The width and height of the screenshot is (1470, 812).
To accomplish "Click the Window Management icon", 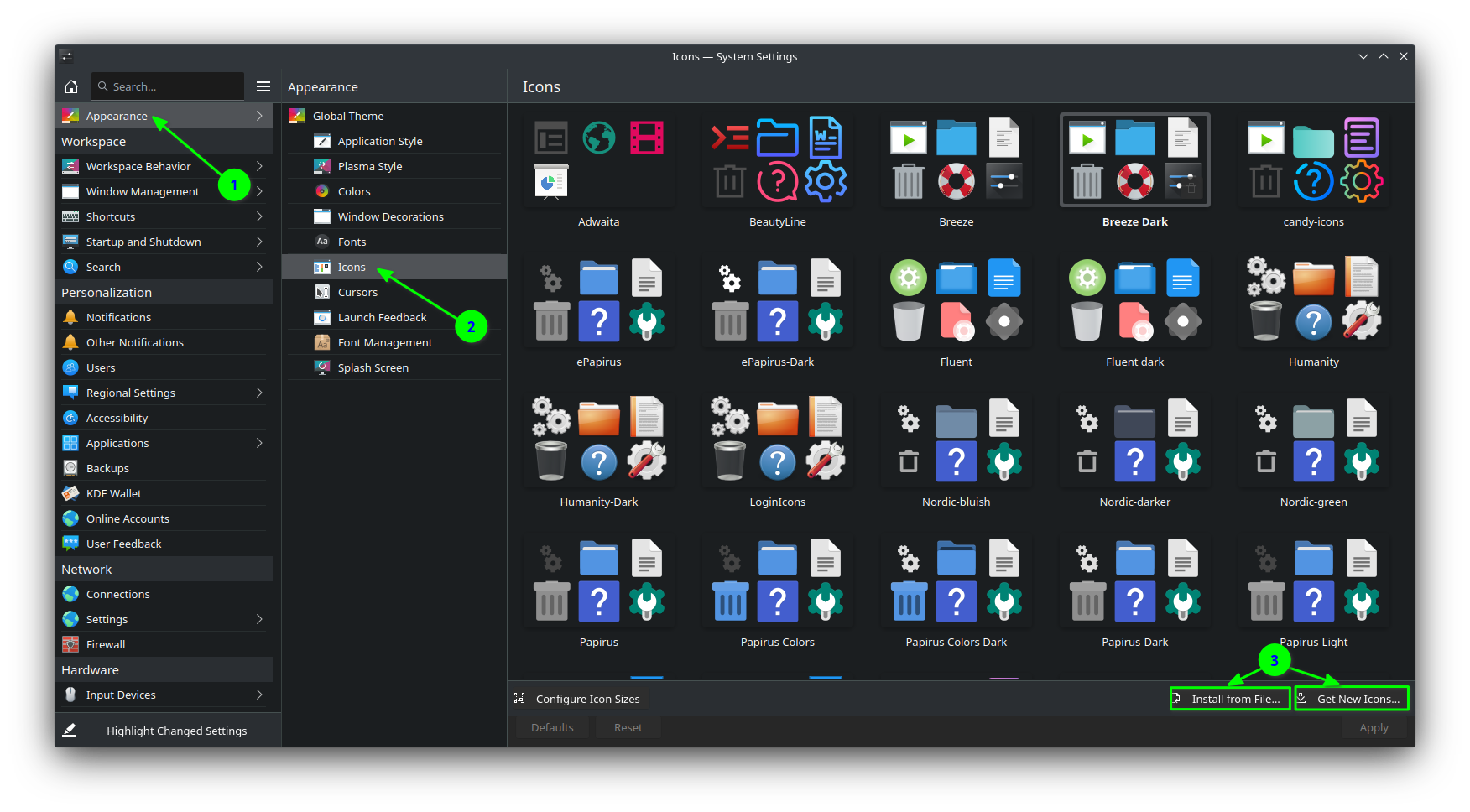I will click(70, 191).
